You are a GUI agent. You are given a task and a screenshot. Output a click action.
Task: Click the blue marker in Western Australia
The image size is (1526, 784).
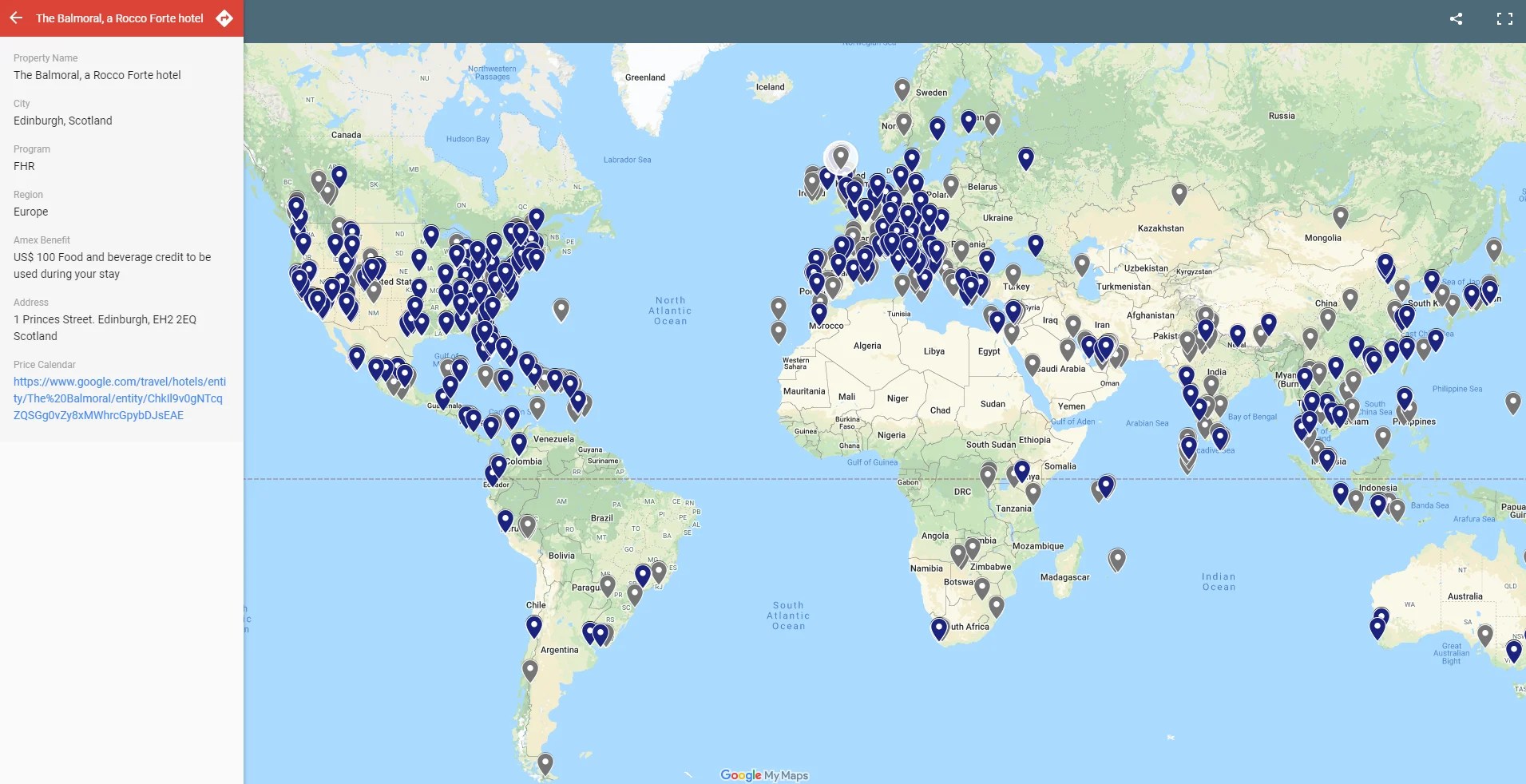1377,628
